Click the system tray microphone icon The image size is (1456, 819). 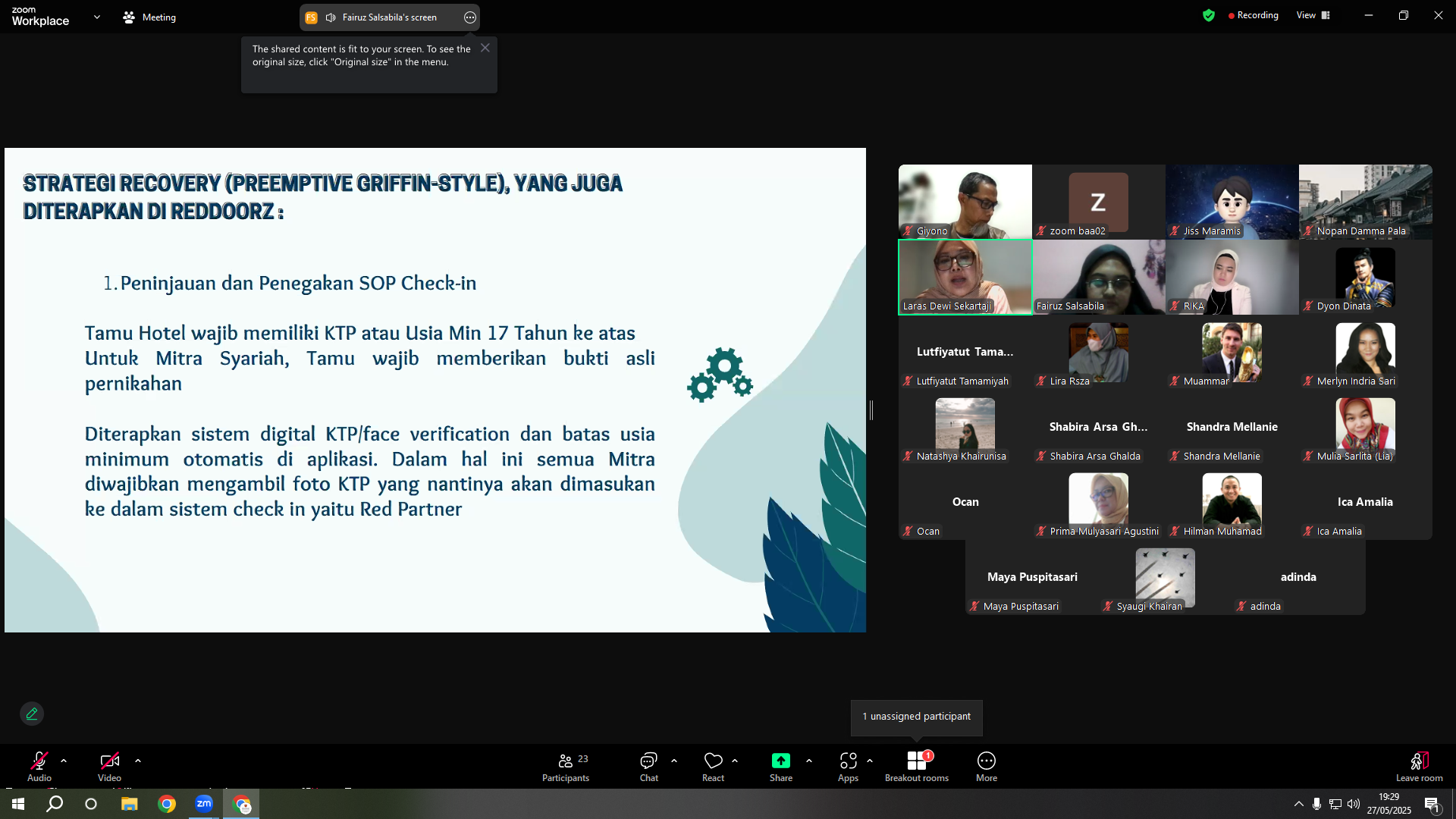point(1317,804)
